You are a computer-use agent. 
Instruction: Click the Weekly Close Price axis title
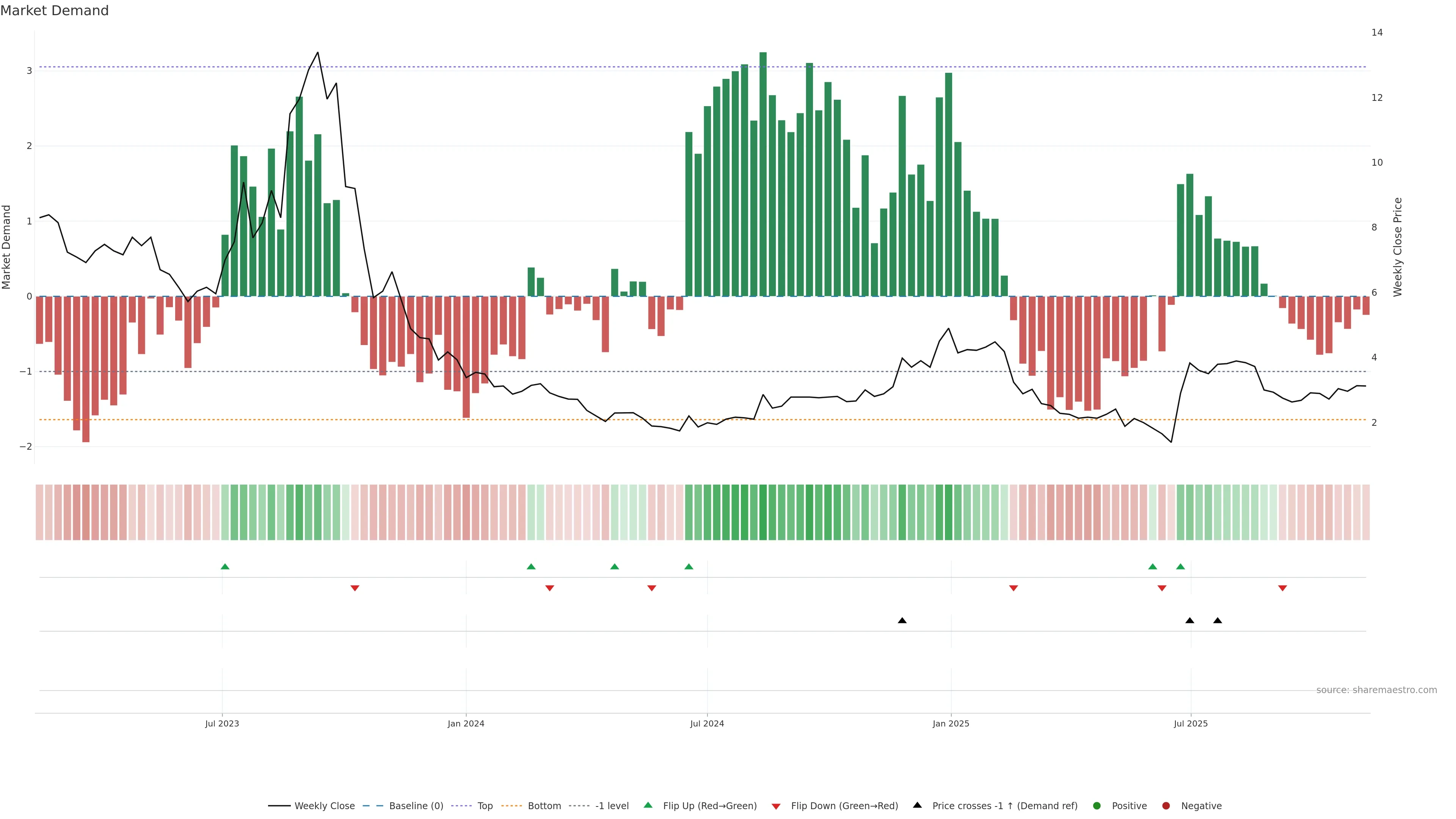(x=1397, y=247)
